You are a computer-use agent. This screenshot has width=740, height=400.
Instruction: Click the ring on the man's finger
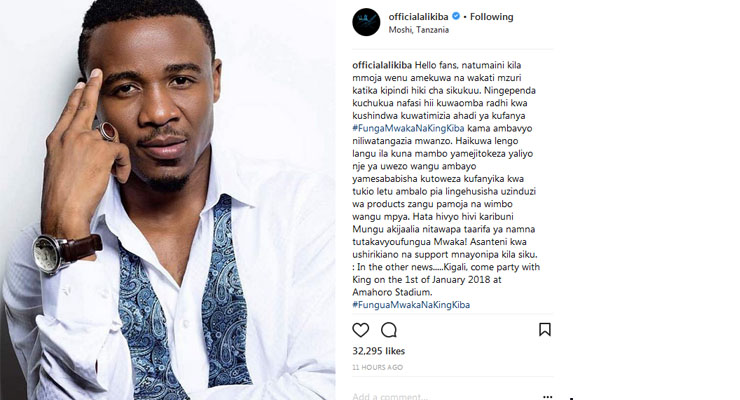tap(108, 132)
